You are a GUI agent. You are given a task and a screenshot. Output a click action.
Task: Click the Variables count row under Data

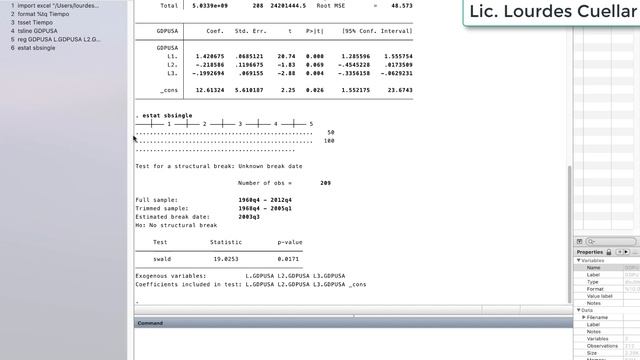tap(607, 339)
